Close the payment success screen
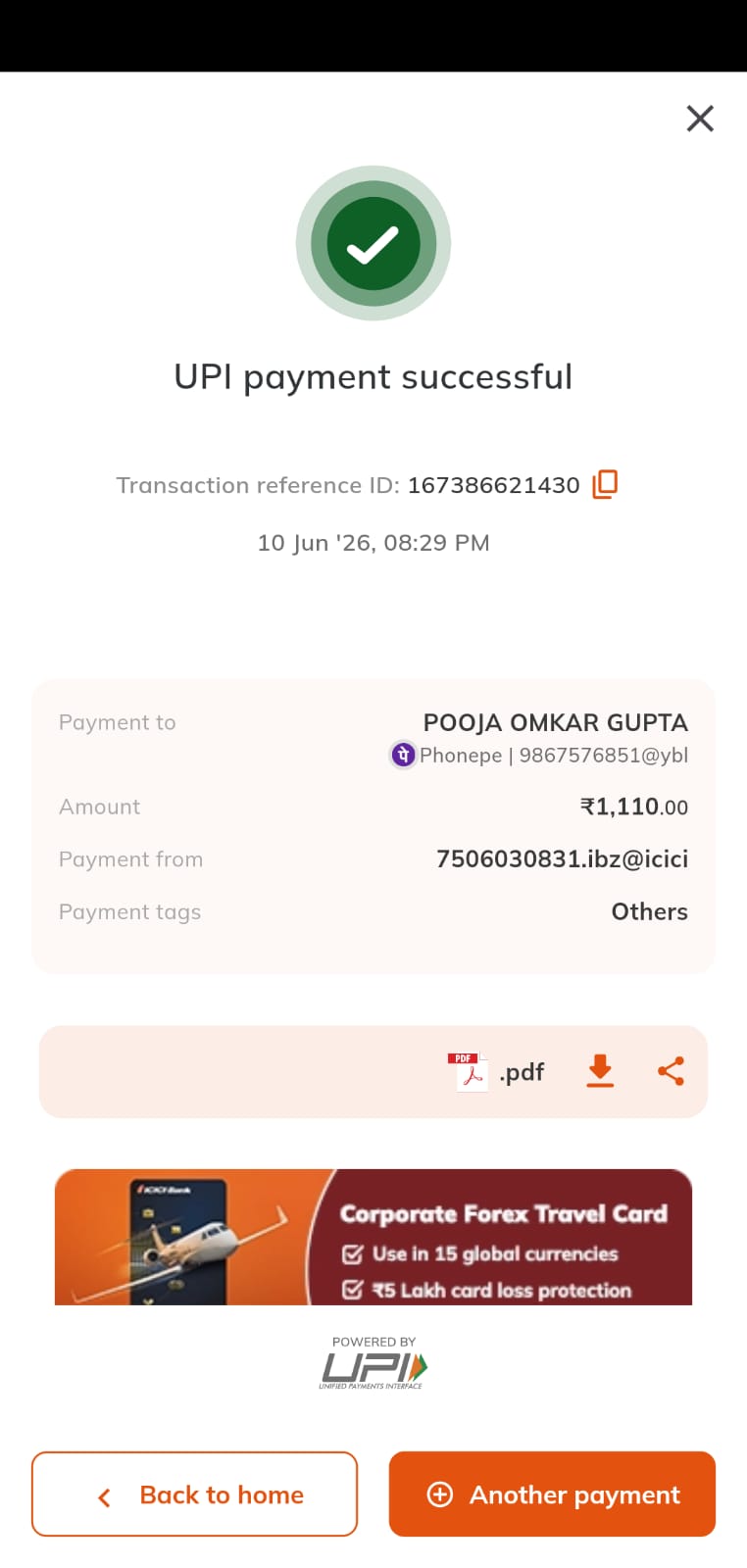The height and width of the screenshot is (1568, 747). 700,119
